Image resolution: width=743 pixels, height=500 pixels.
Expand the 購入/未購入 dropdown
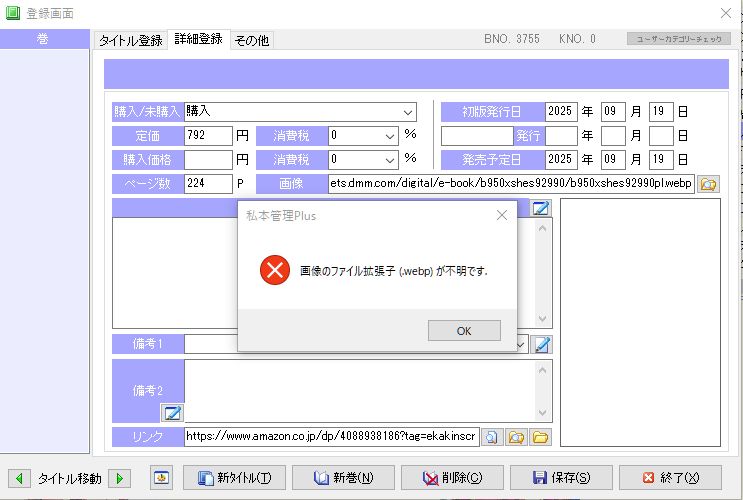(x=407, y=112)
